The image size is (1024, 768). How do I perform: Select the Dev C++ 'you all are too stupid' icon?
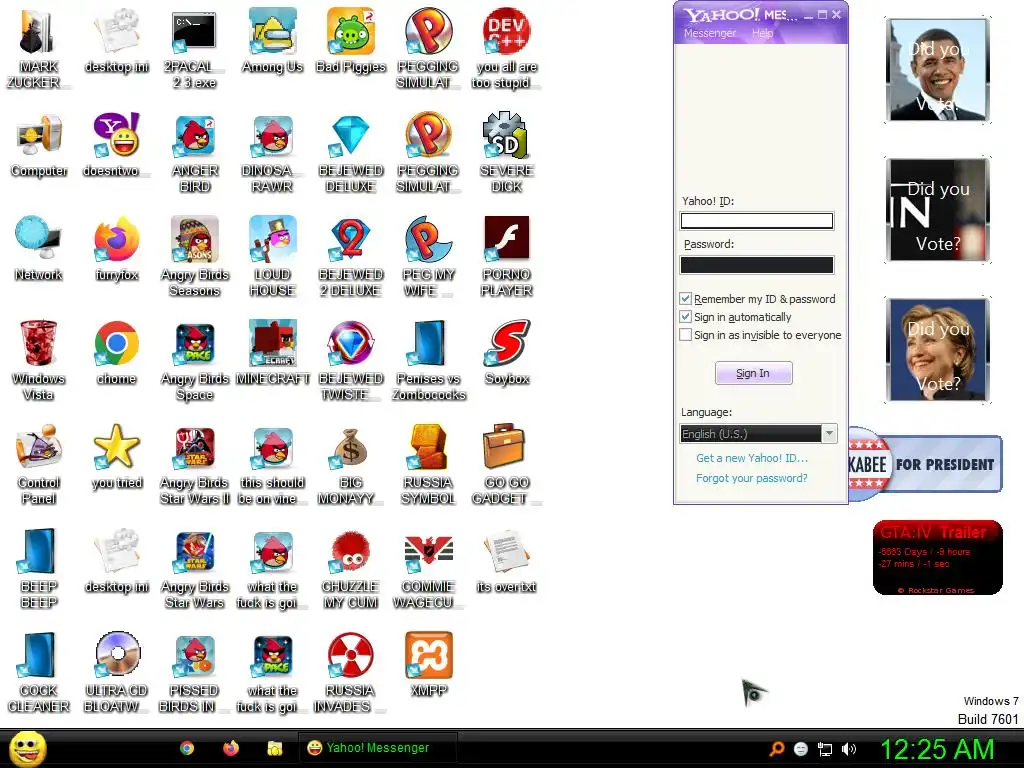click(x=507, y=48)
